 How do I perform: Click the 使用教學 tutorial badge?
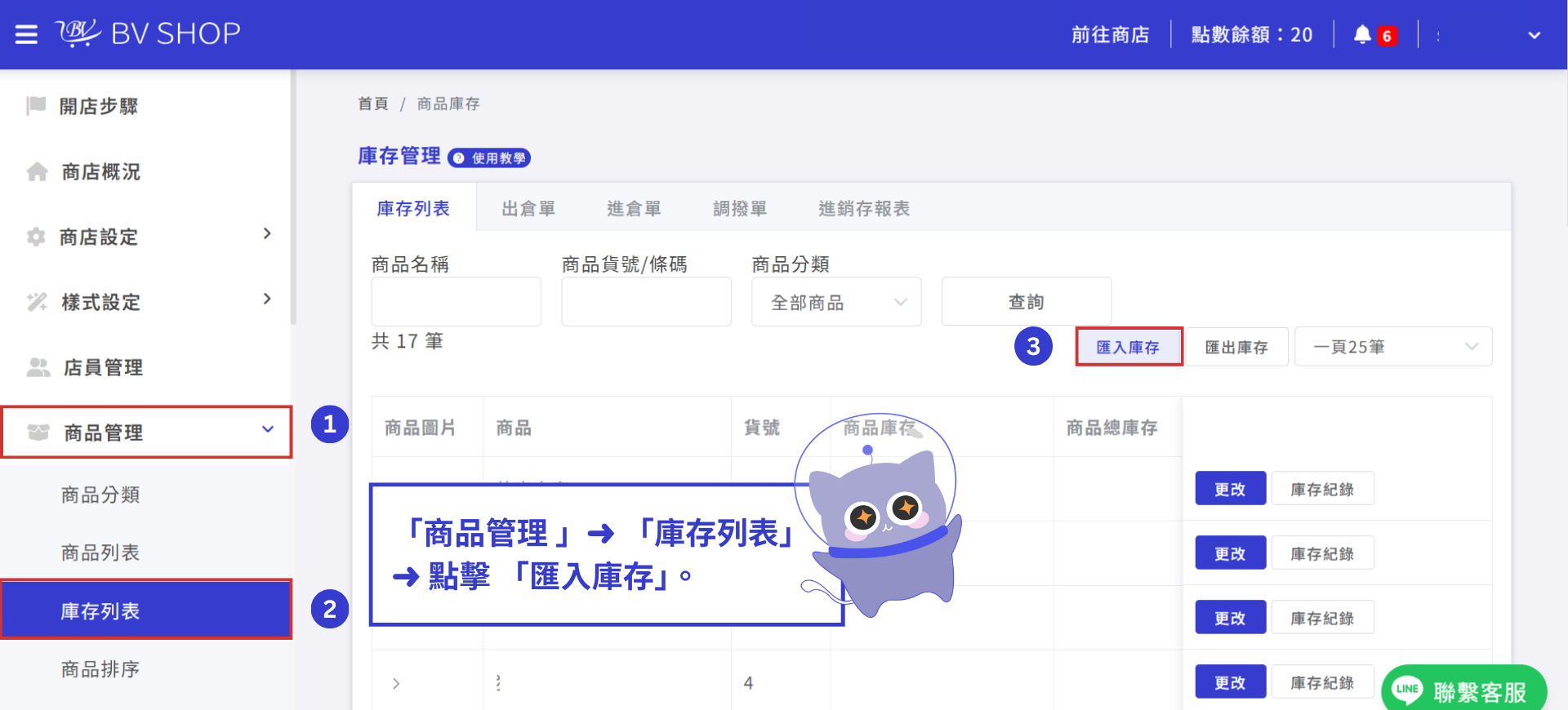click(x=489, y=158)
